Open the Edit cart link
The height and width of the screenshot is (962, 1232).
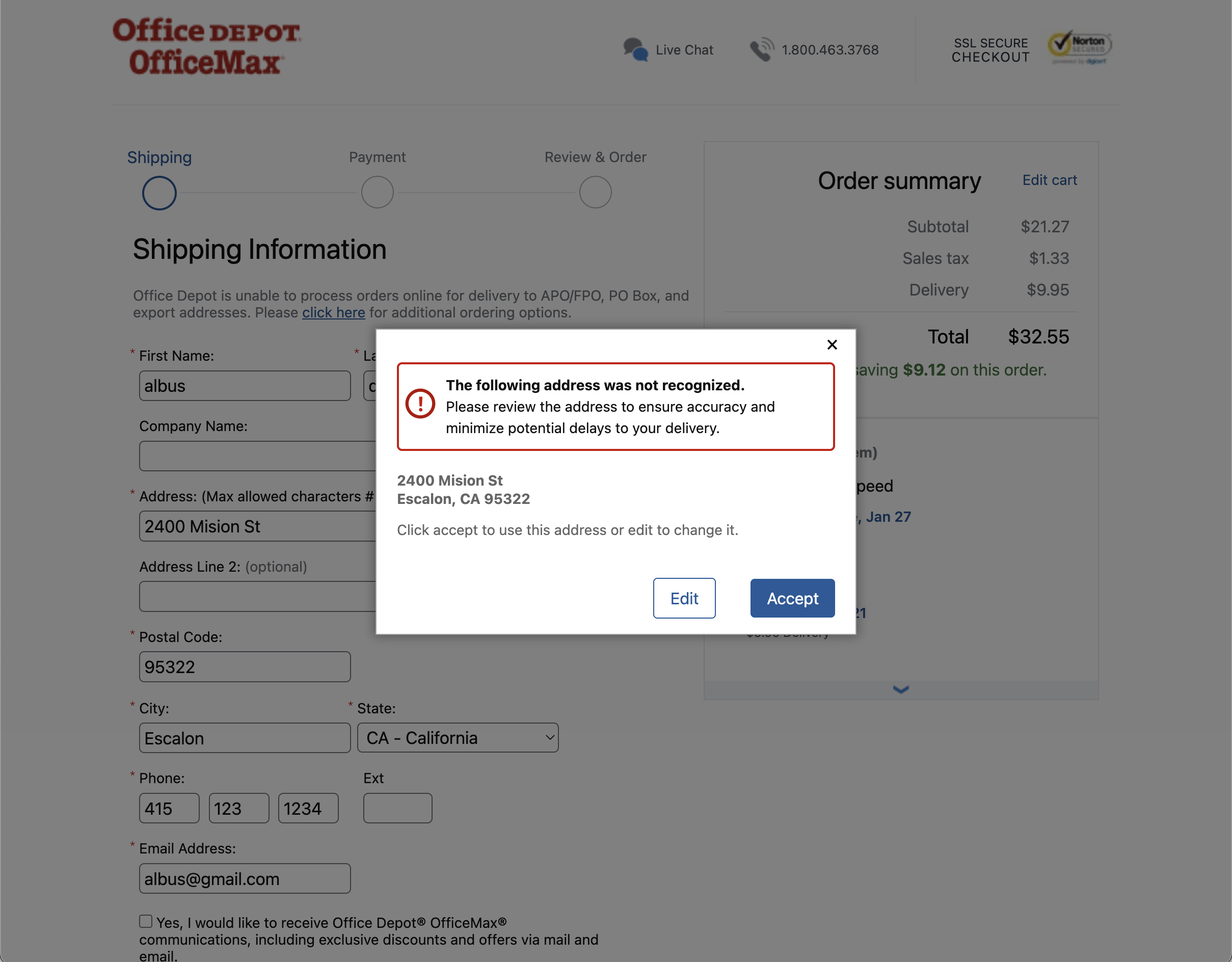coord(1049,179)
